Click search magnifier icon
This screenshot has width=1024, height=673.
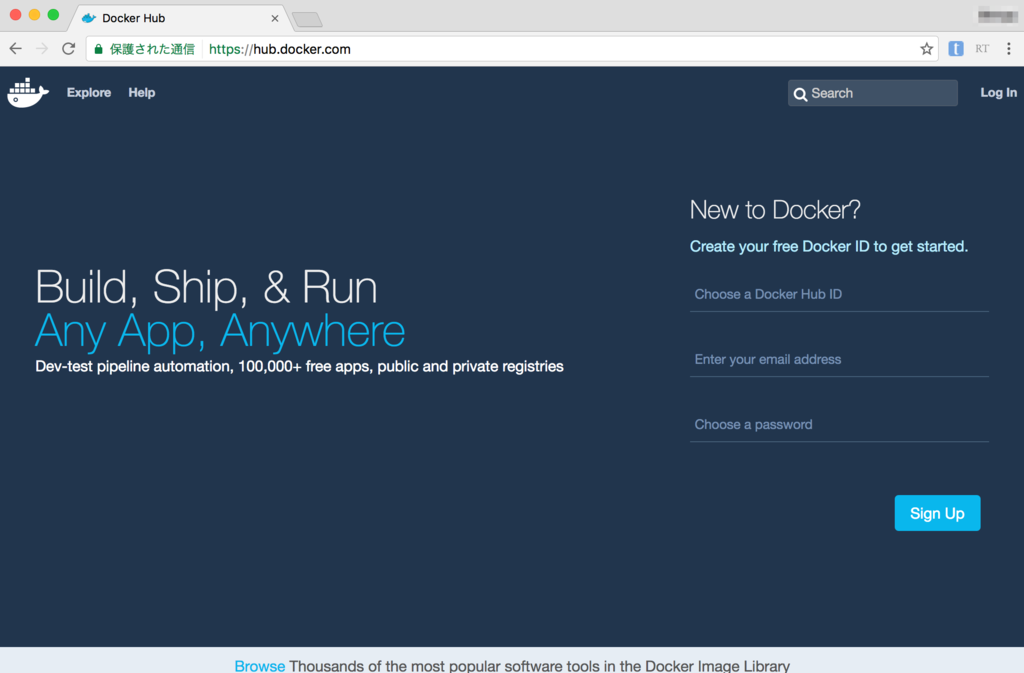pos(800,94)
